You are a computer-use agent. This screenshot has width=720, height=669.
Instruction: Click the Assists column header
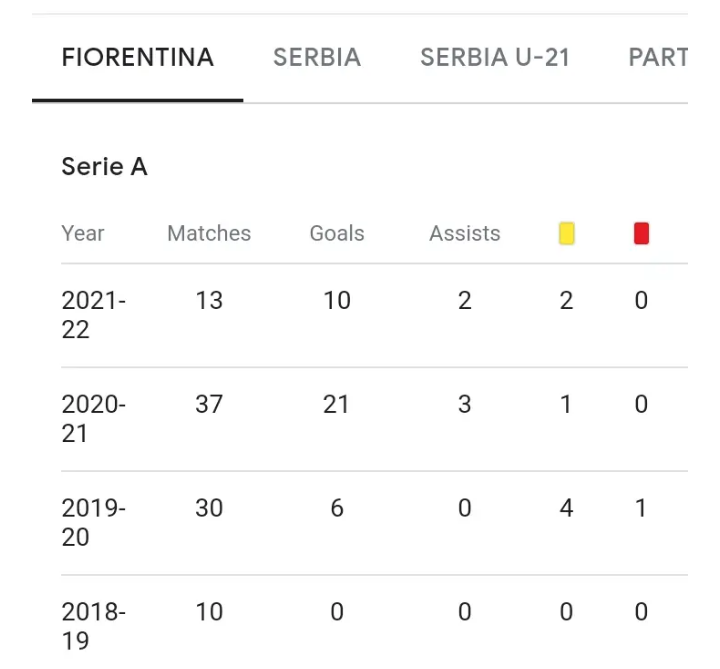(465, 233)
